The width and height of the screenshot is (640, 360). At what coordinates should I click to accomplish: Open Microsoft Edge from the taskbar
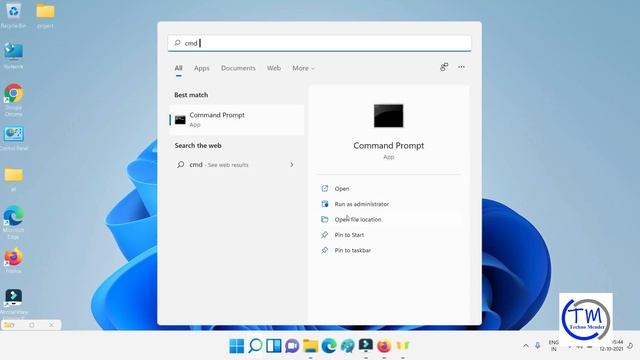329,346
